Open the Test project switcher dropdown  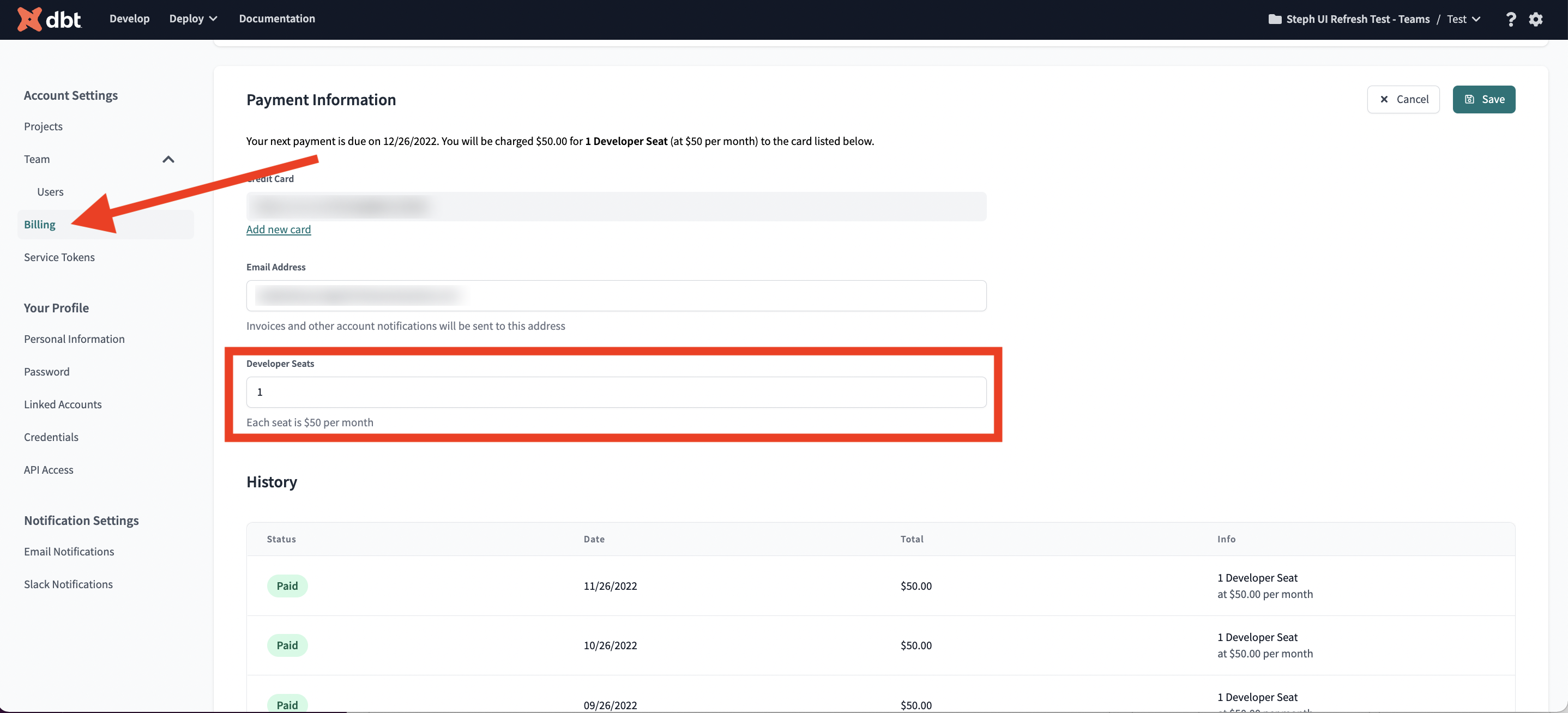pyautogui.click(x=1464, y=20)
